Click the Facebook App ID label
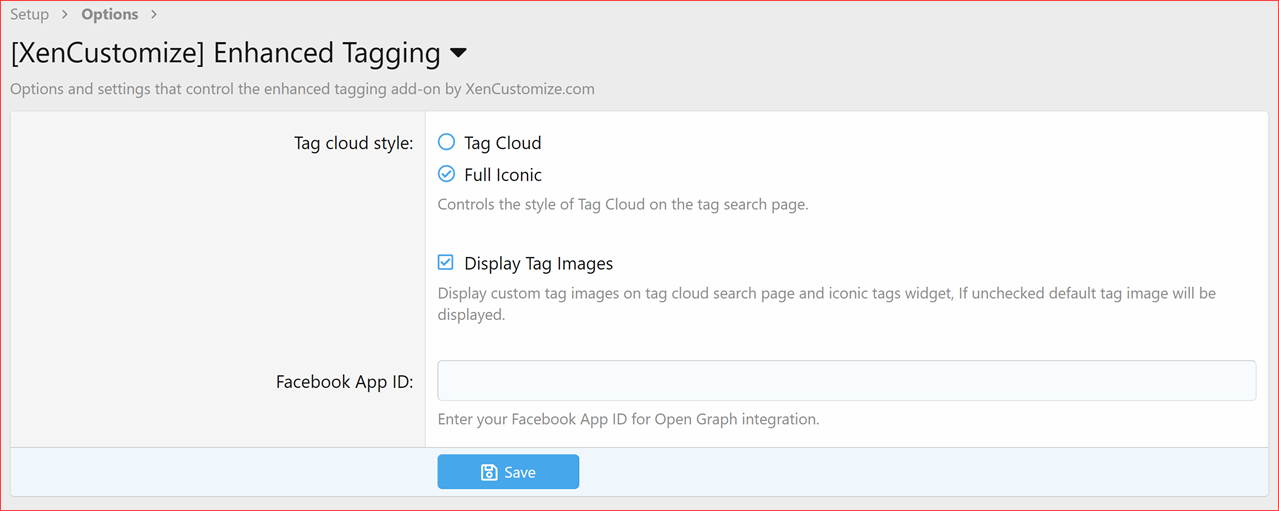This screenshot has height=511, width=1279. [x=344, y=382]
